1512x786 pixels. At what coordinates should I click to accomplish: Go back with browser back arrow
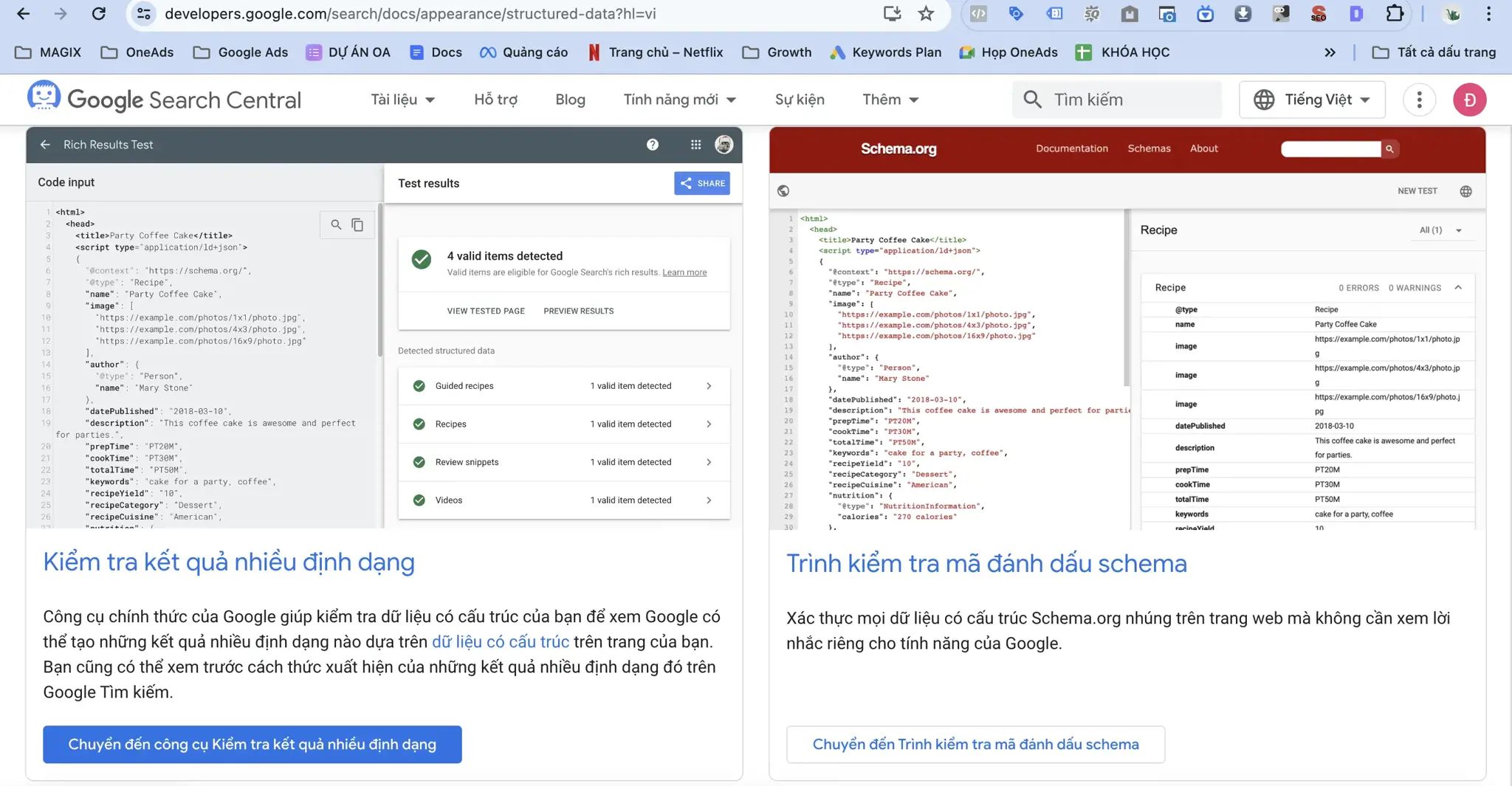coord(24,13)
